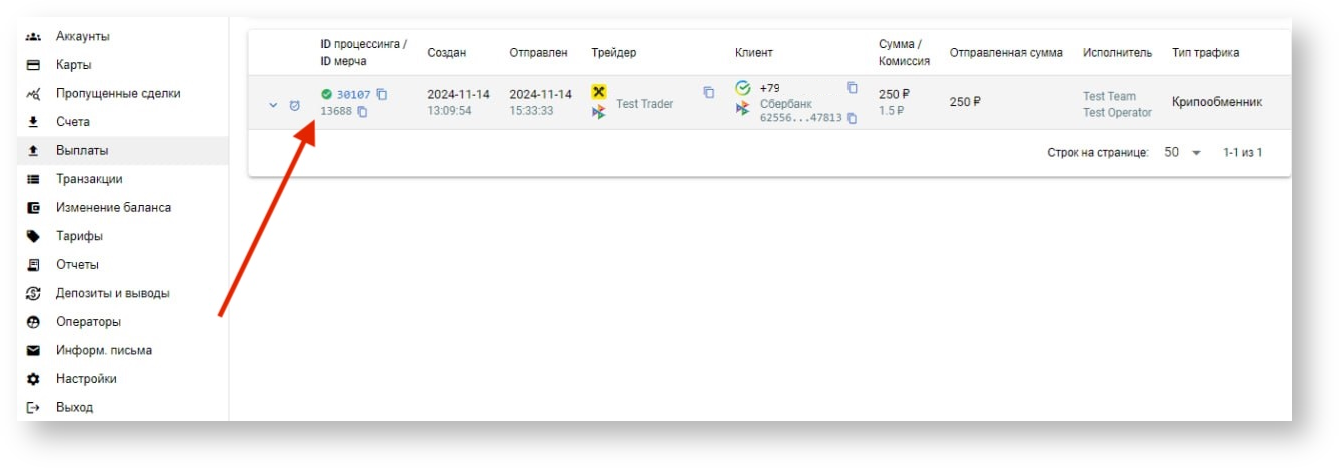
Task: Click the Выплаты upload icon
Action: click(33, 151)
